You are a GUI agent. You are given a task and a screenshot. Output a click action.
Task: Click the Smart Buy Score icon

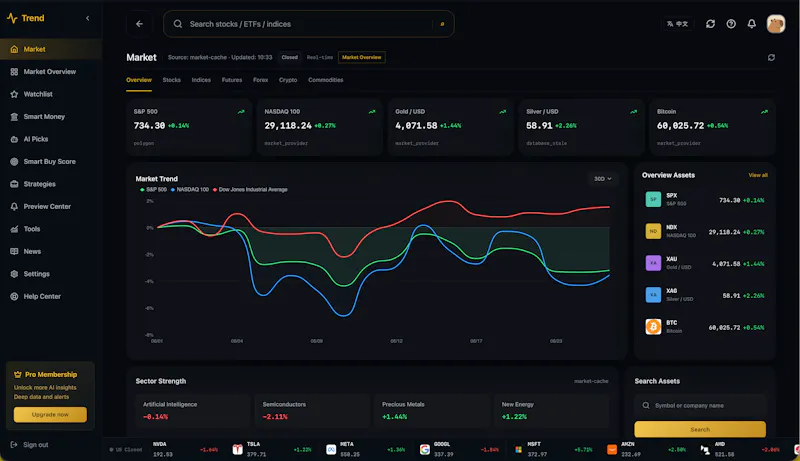14,162
